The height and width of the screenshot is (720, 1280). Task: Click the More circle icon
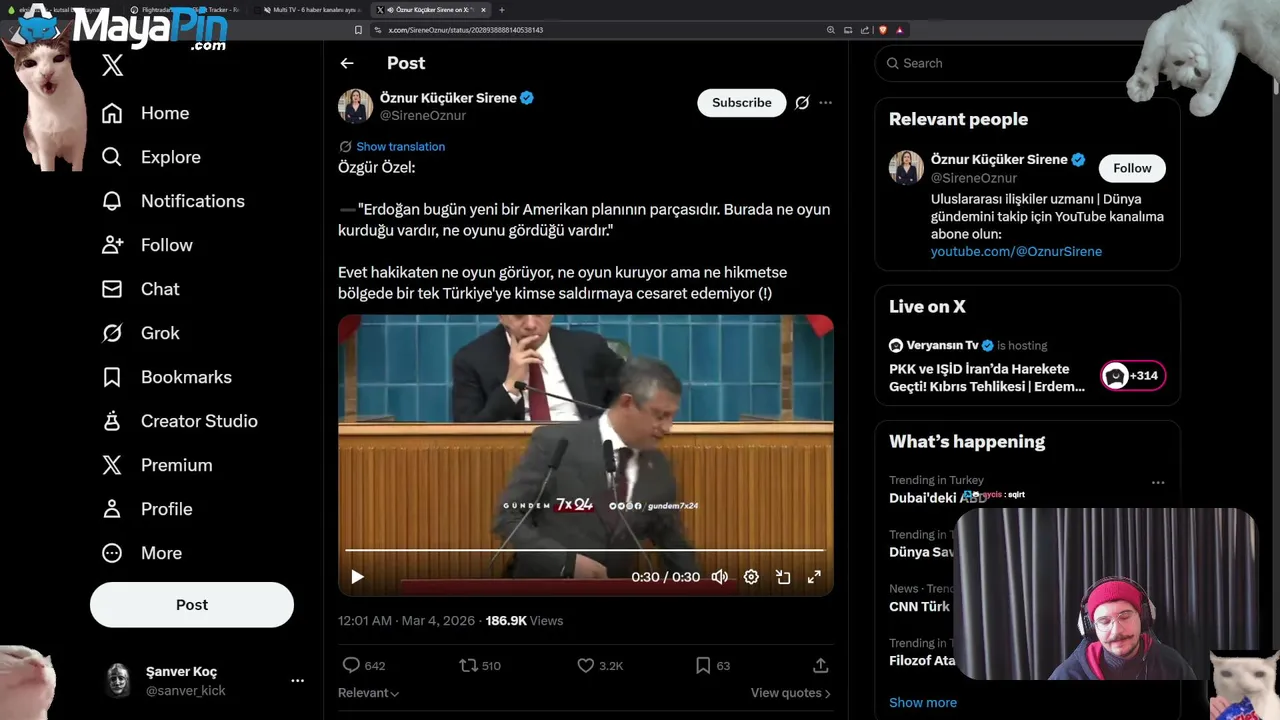112,553
